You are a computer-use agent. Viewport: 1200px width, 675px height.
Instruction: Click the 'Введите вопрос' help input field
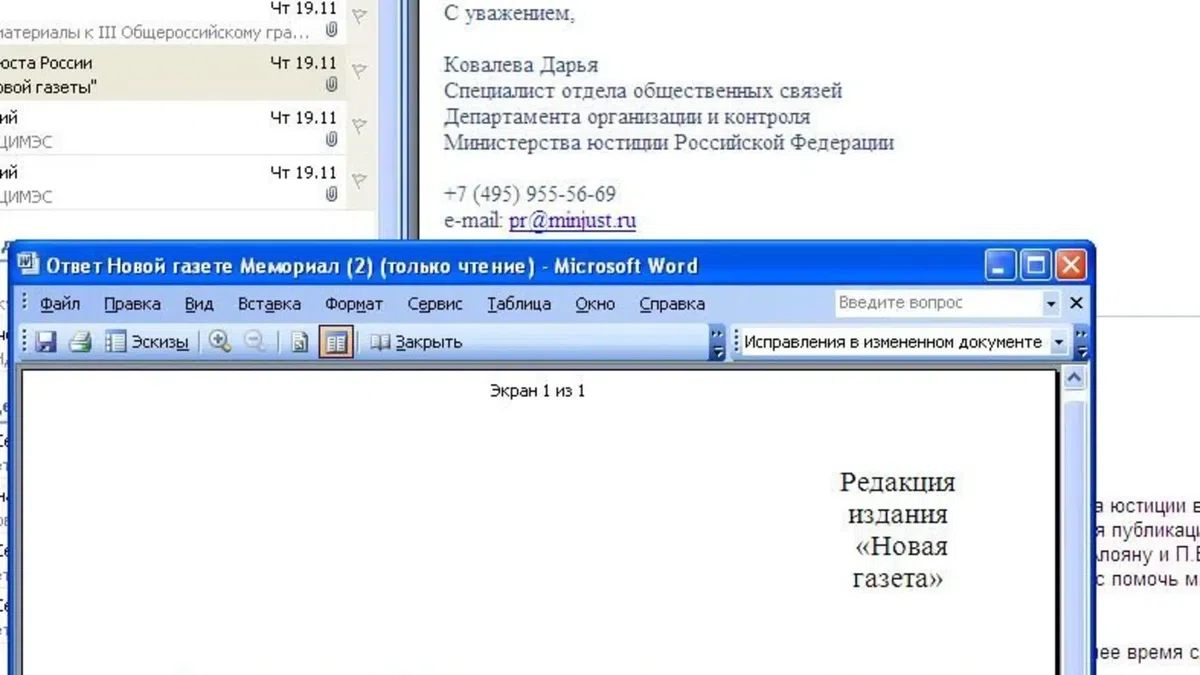(x=936, y=303)
